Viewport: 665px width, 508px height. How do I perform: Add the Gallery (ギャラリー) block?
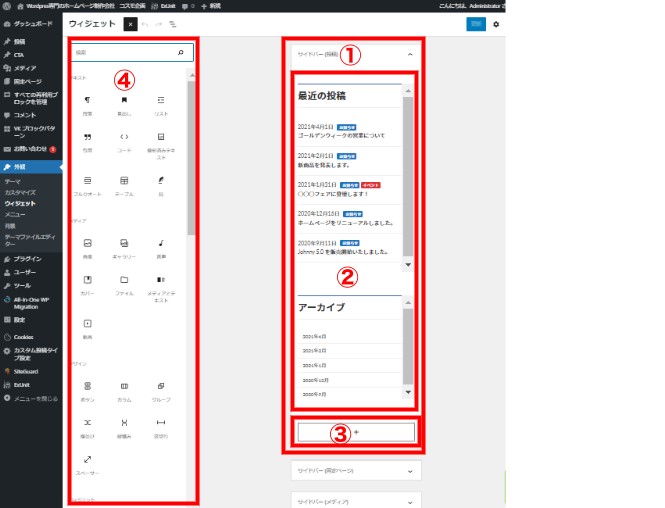point(124,247)
